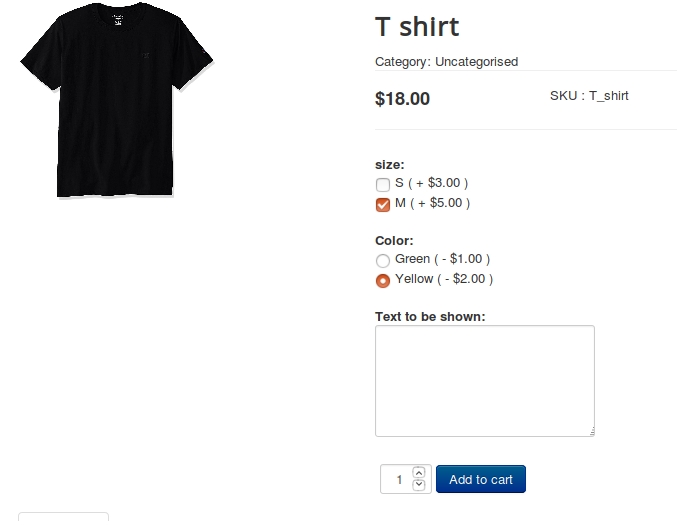Click the textarea resize grip corner

[x=592, y=431]
